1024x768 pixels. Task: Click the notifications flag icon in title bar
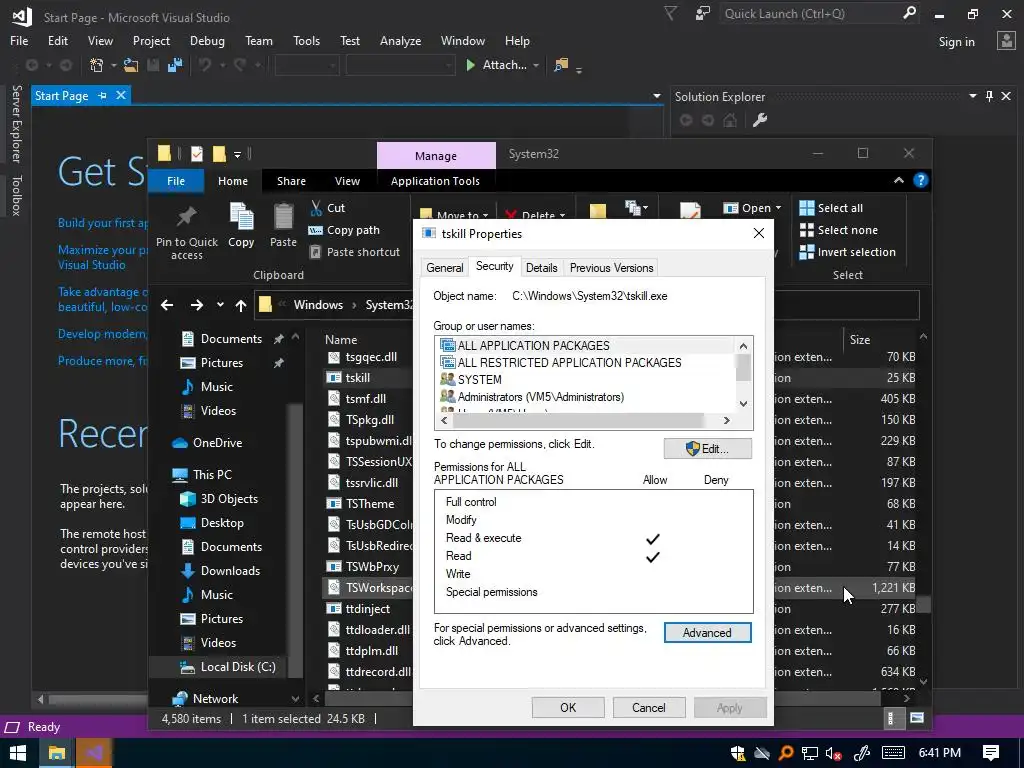(671, 13)
